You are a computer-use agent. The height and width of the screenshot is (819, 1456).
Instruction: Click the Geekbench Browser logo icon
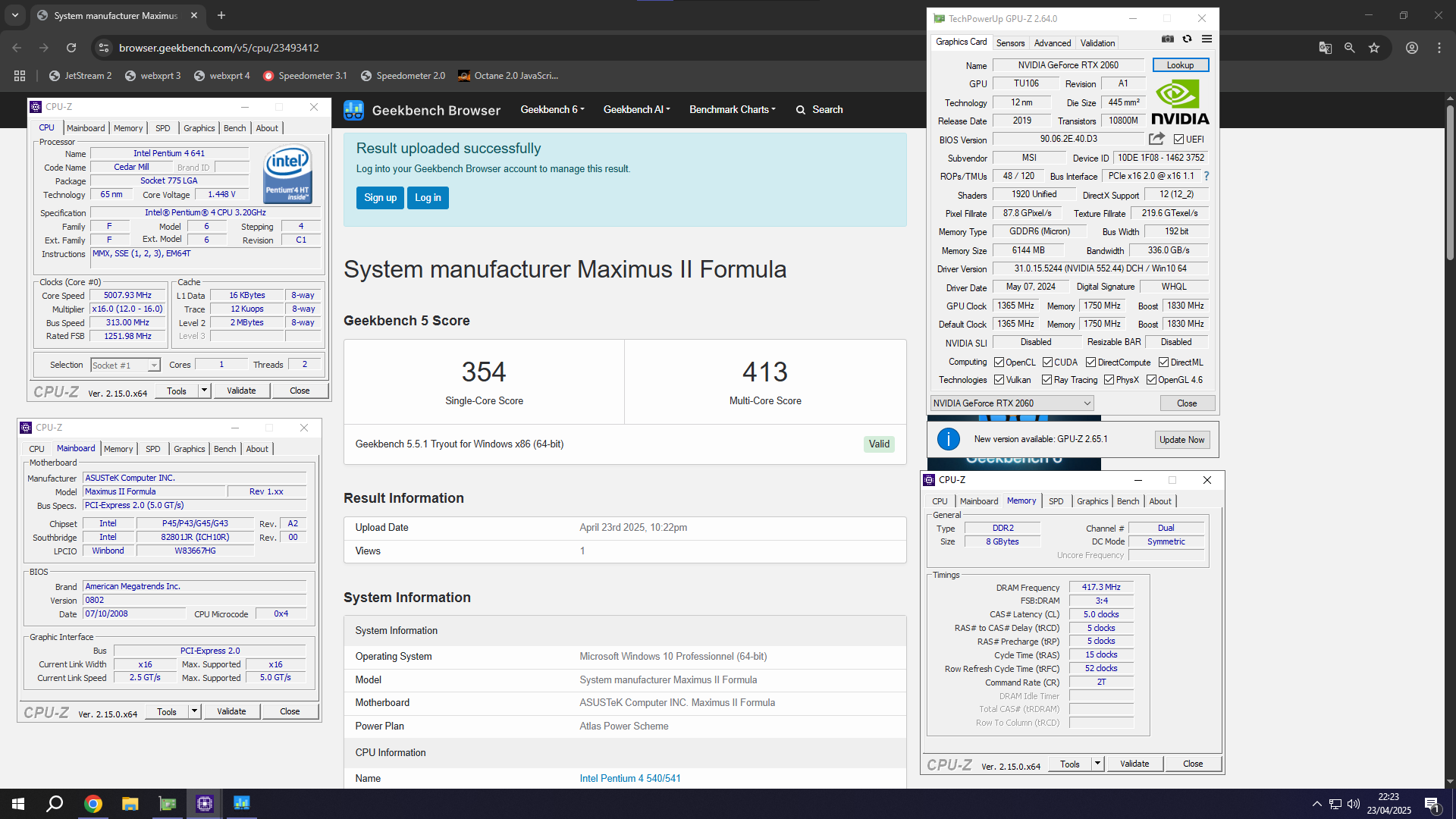[353, 110]
